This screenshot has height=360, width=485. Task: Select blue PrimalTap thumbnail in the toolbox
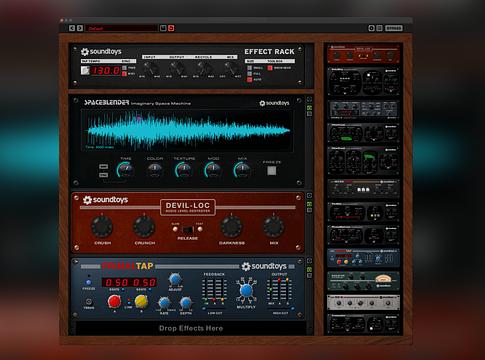(x=363, y=258)
